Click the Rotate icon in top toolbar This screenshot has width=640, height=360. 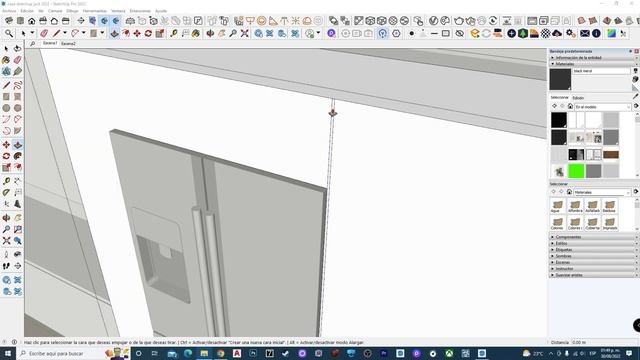click(149, 33)
